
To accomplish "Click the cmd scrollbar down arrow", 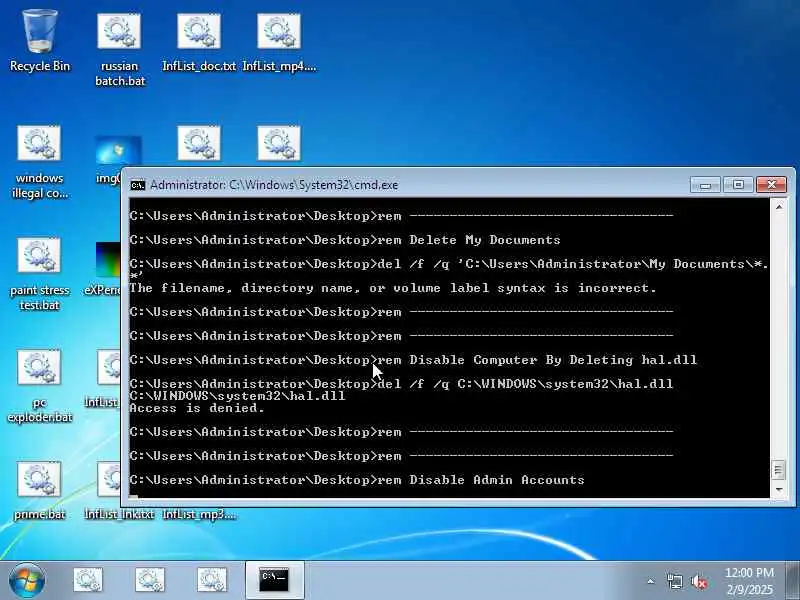I will pos(779,489).
